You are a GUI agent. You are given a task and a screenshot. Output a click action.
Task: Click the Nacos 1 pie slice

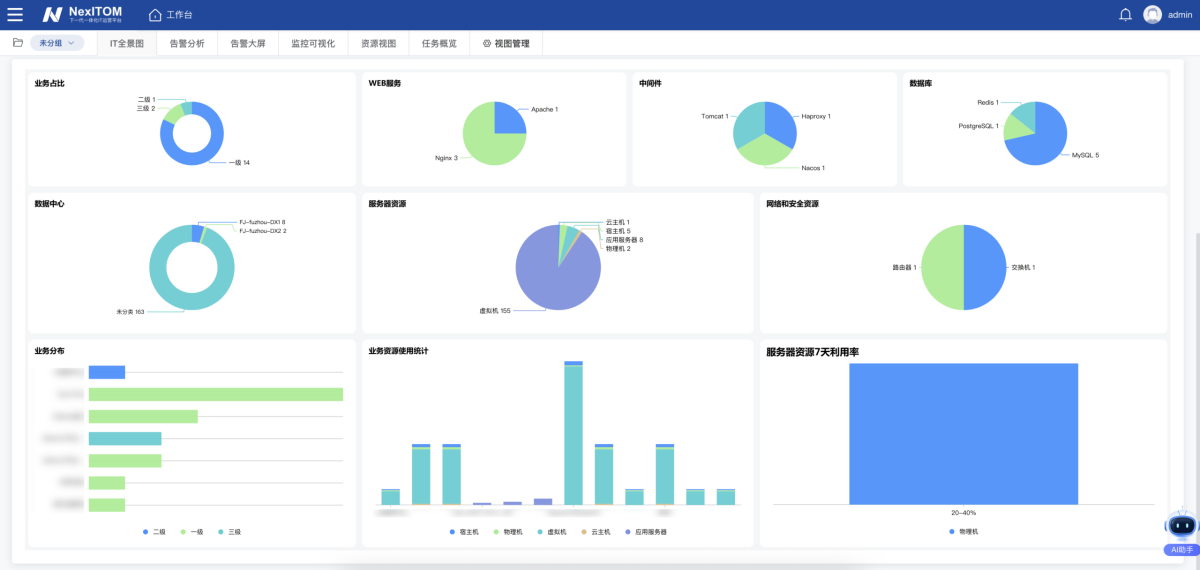point(766,152)
